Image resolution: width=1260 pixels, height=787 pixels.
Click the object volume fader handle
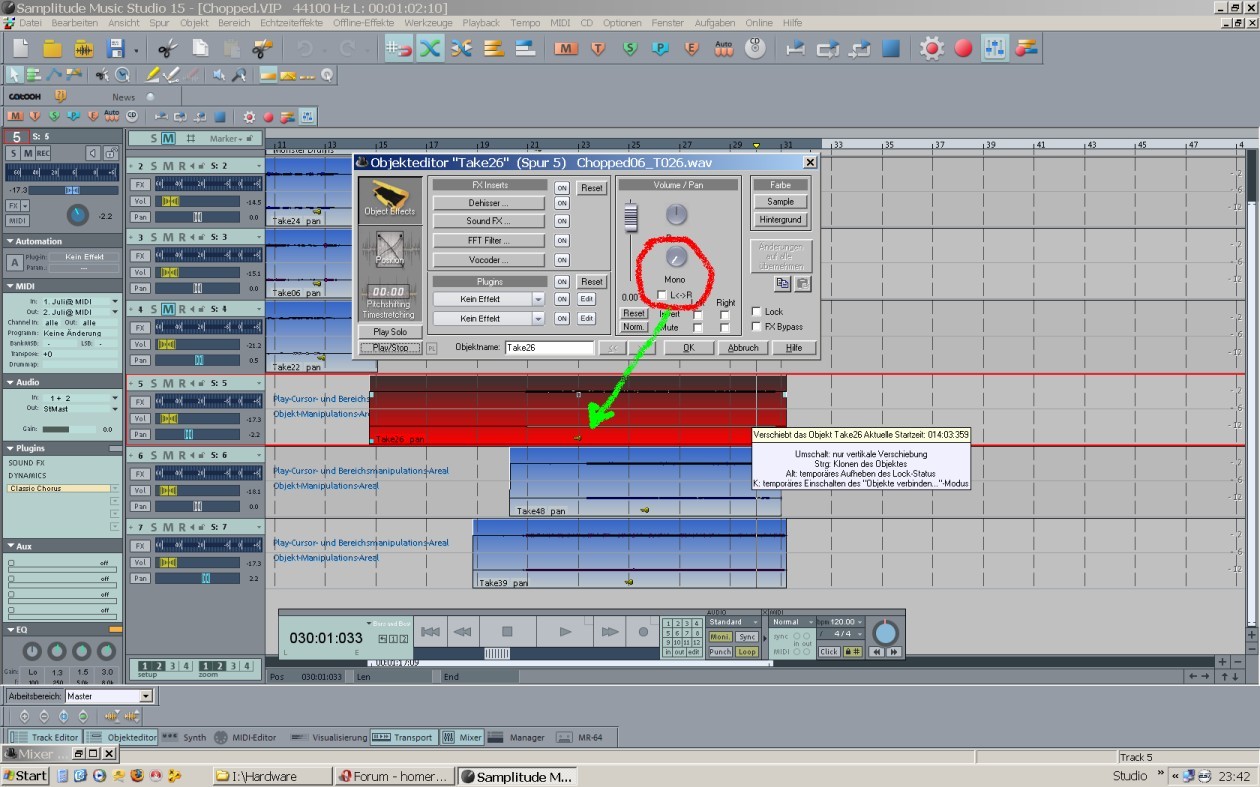coord(630,217)
